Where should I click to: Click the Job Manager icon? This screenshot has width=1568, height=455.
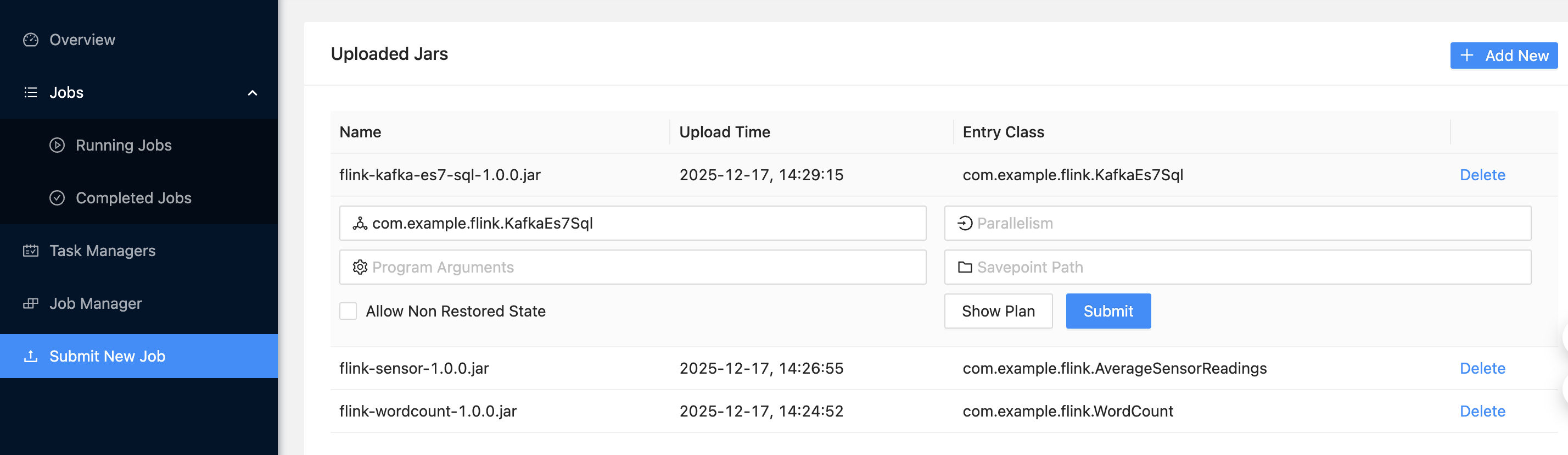click(30, 303)
